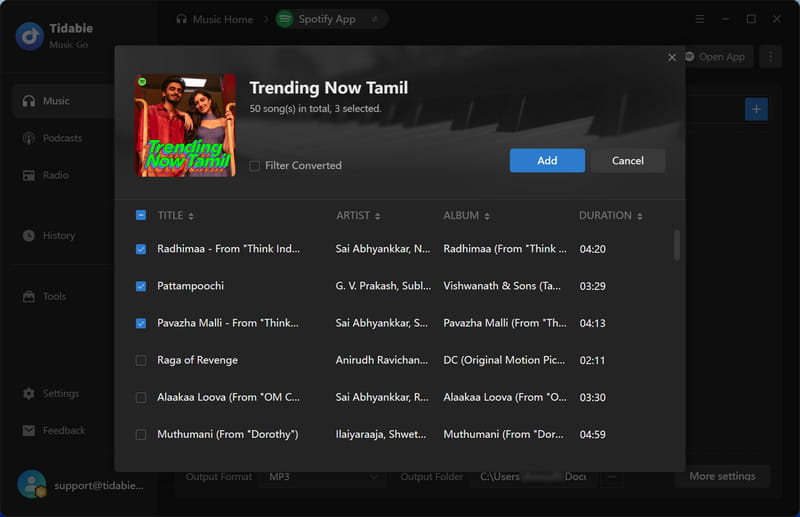Image resolution: width=800 pixels, height=517 pixels.
Task: Click the Spotify logo in the breadcrumb
Action: click(285, 19)
